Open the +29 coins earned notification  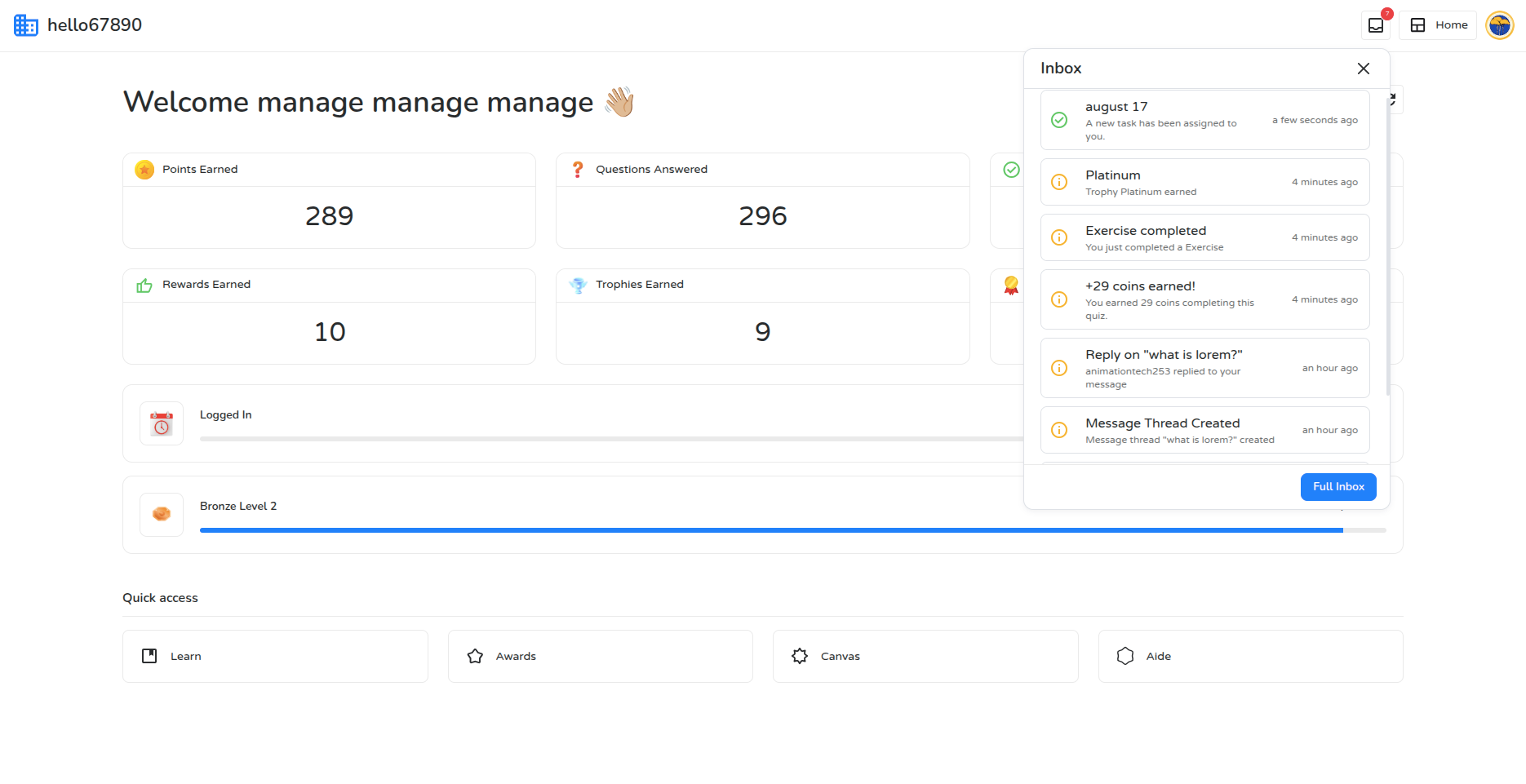(1204, 299)
